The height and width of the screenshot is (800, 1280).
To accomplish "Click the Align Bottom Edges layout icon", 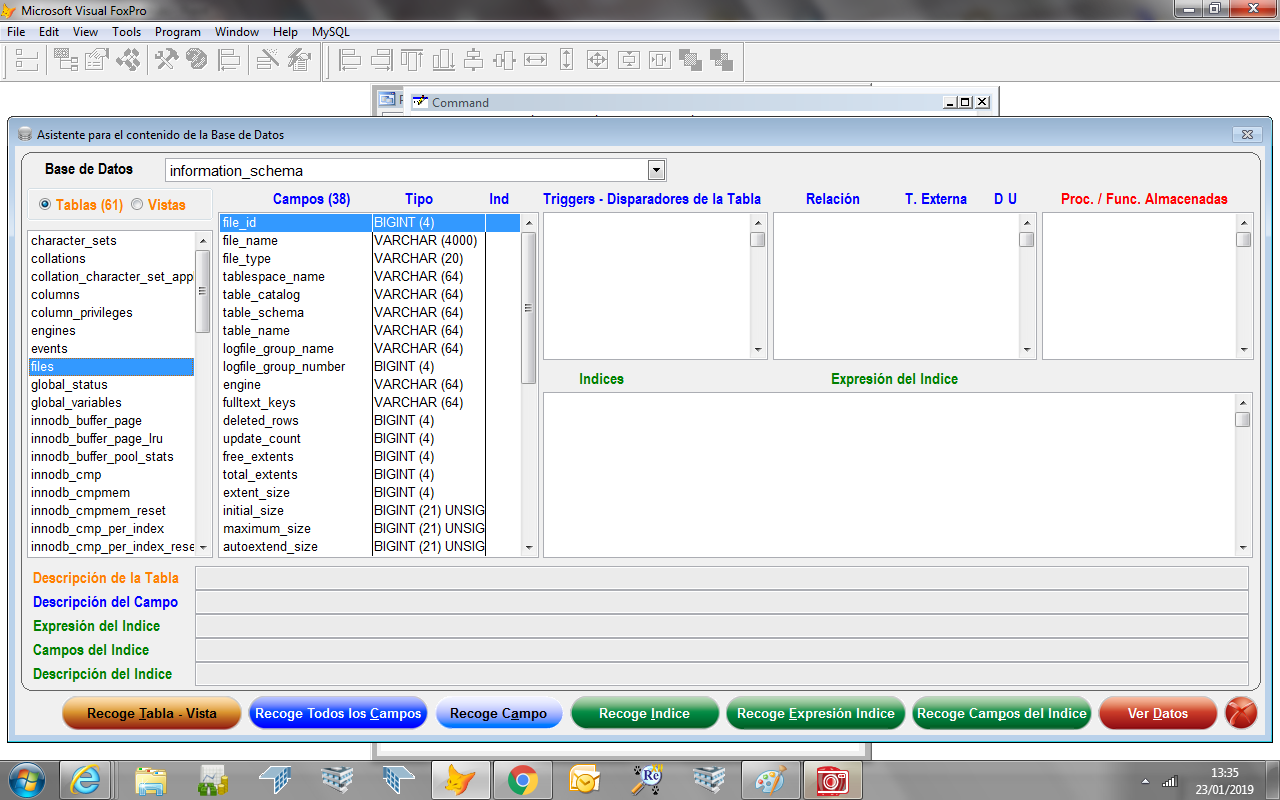I will pyautogui.click(x=443, y=60).
